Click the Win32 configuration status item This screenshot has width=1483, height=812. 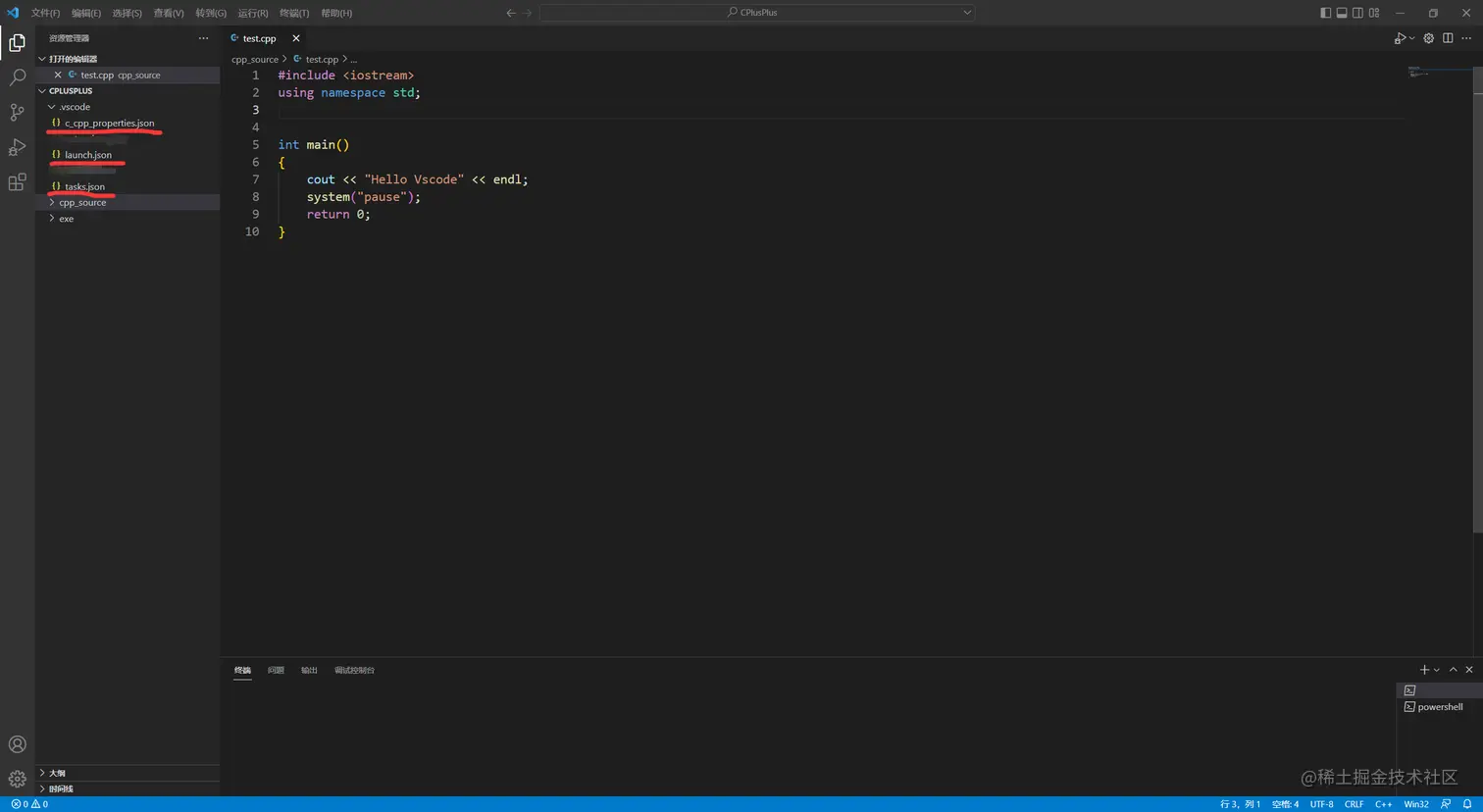[x=1416, y=804]
